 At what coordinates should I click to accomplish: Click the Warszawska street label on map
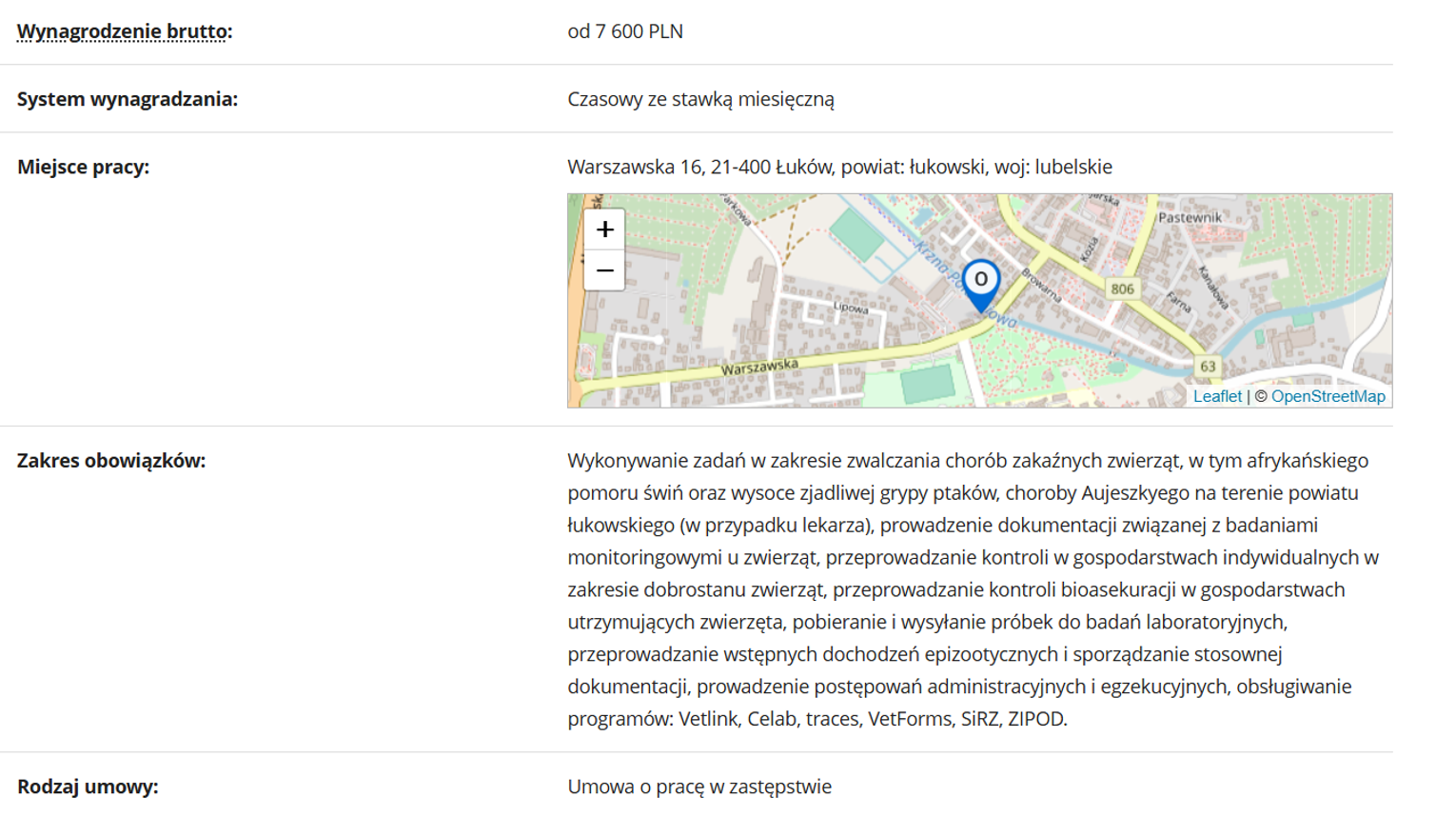click(758, 367)
